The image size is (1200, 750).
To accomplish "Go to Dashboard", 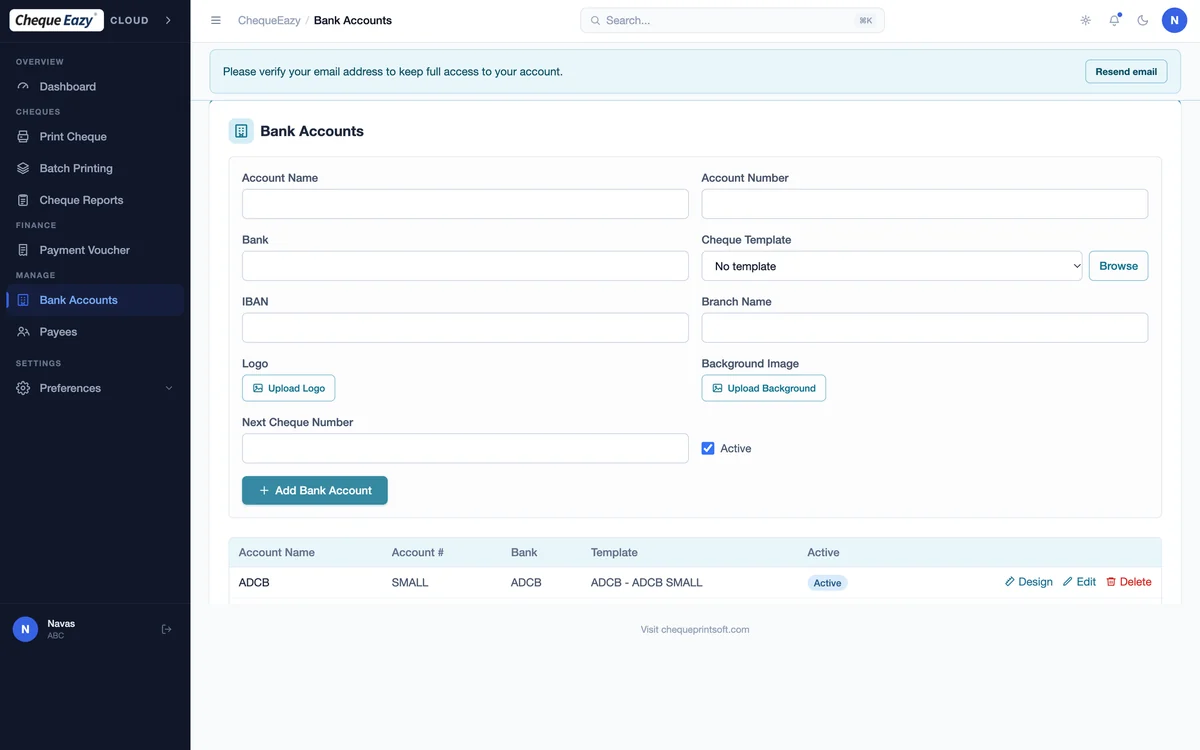I will pyautogui.click(x=95, y=87).
